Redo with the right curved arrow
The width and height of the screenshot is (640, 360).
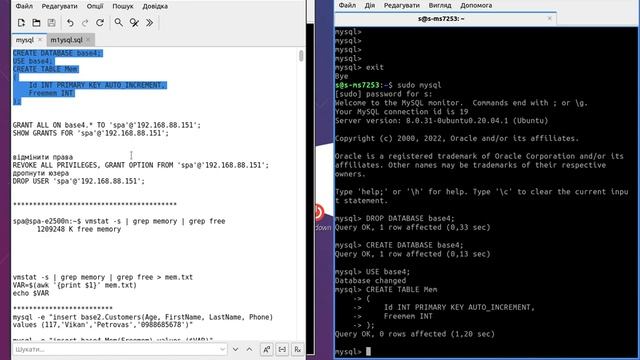click(x=85, y=23)
